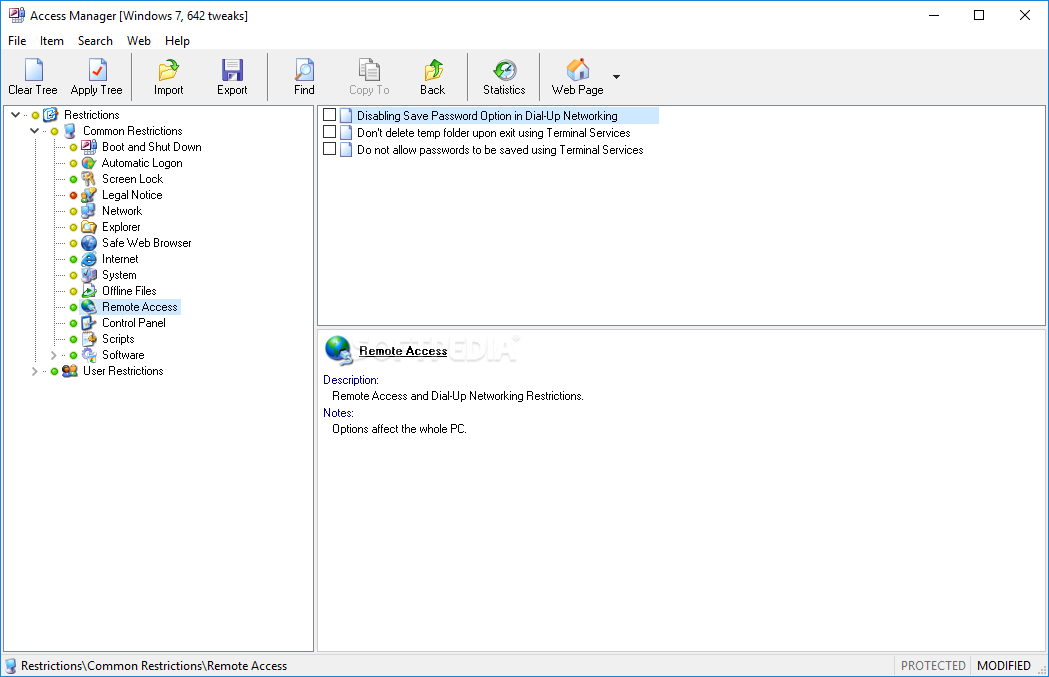Click the Software gears icon
The height and width of the screenshot is (677, 1049).
[x=89, y=355]
